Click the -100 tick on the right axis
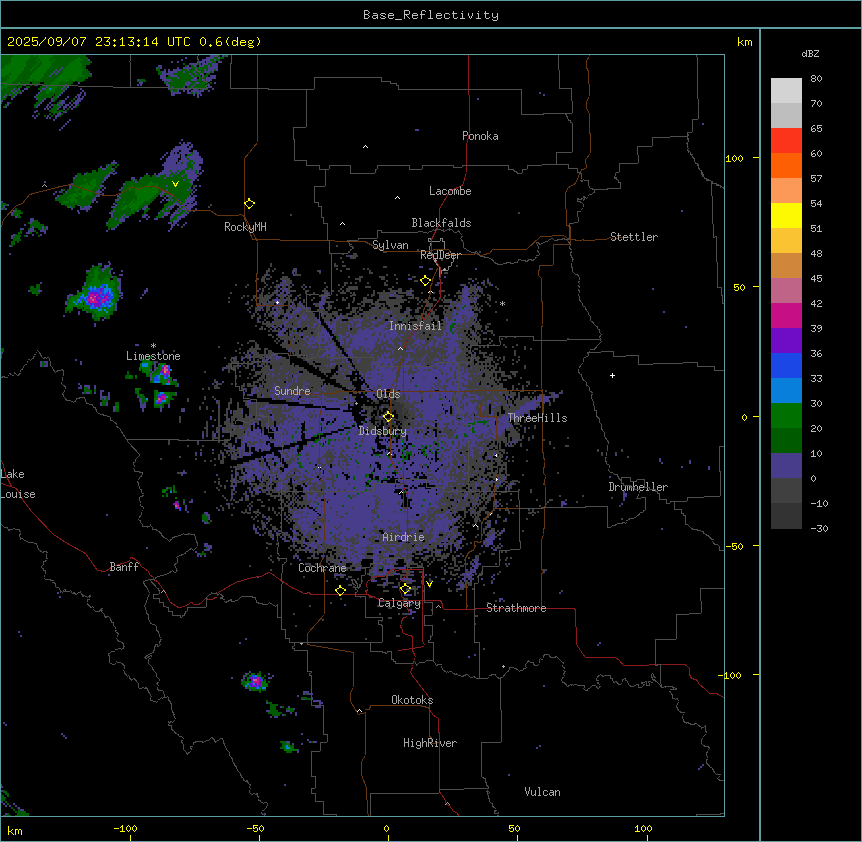This screenshot has height=842, width=862. (x=731, y=675)
